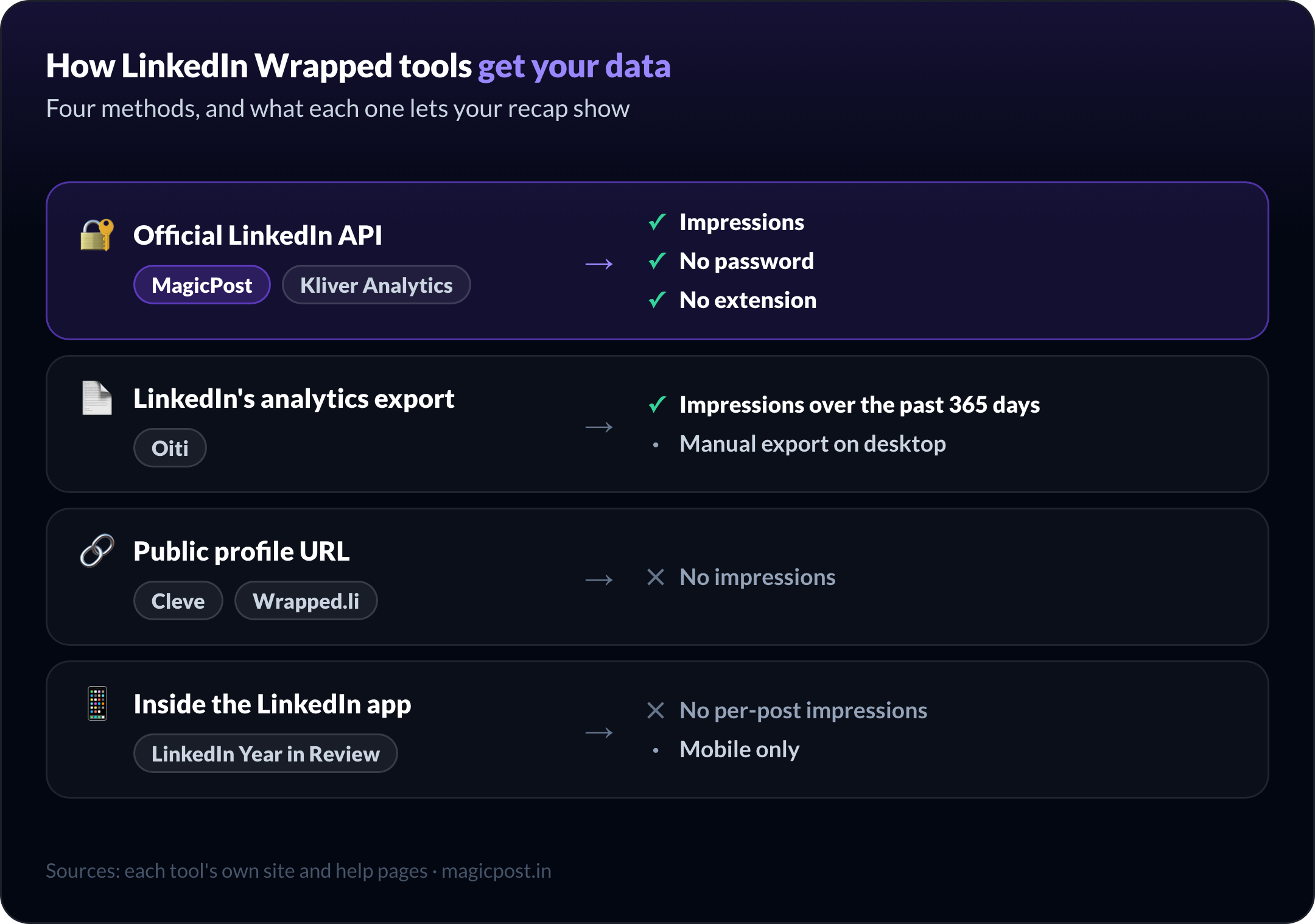Click the green checkmark beside Impressions
Screen dimensions: 1315x924
pyautogui.click(x=657, y=222)
